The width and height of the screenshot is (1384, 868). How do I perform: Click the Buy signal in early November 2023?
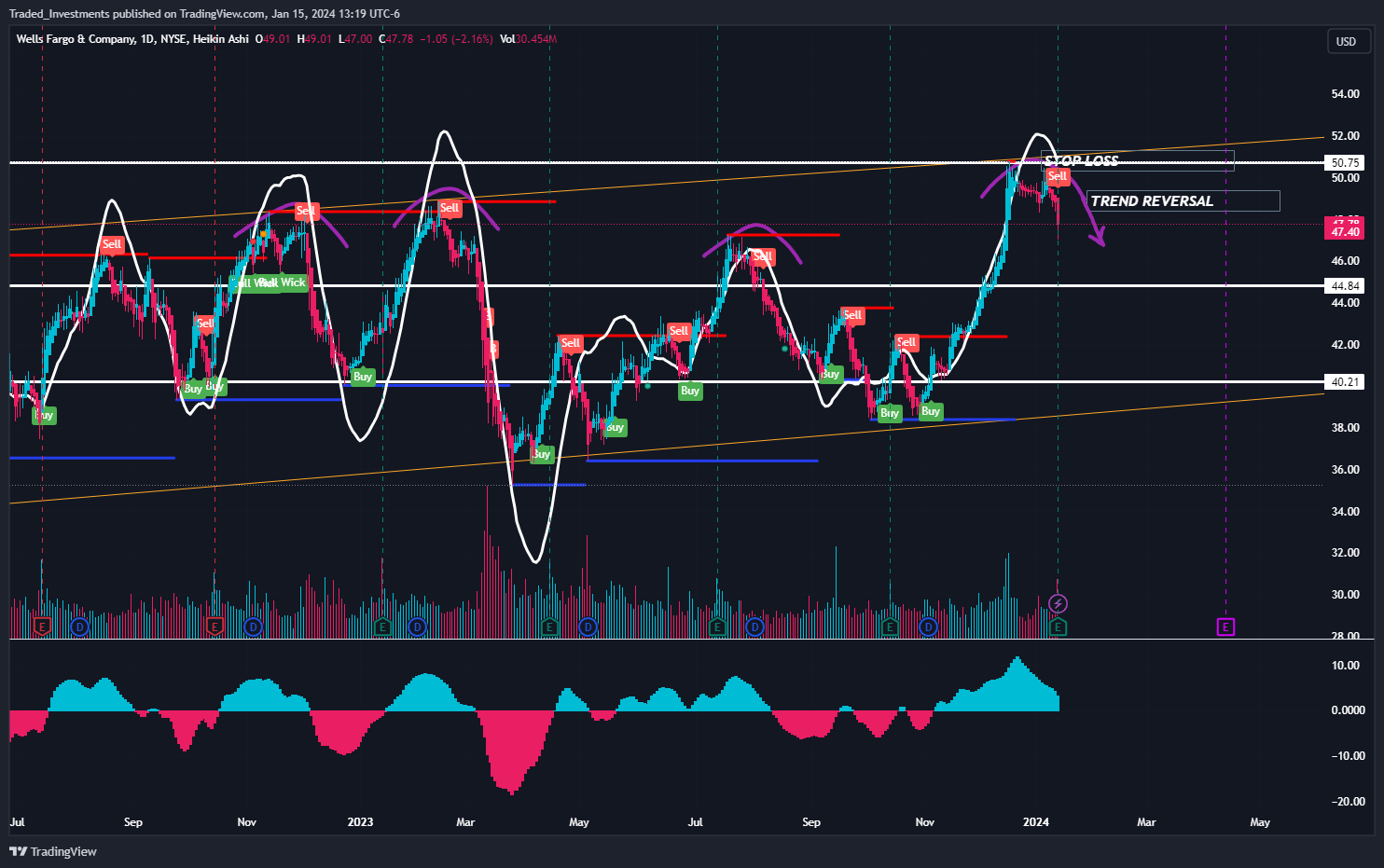[930, 411]
